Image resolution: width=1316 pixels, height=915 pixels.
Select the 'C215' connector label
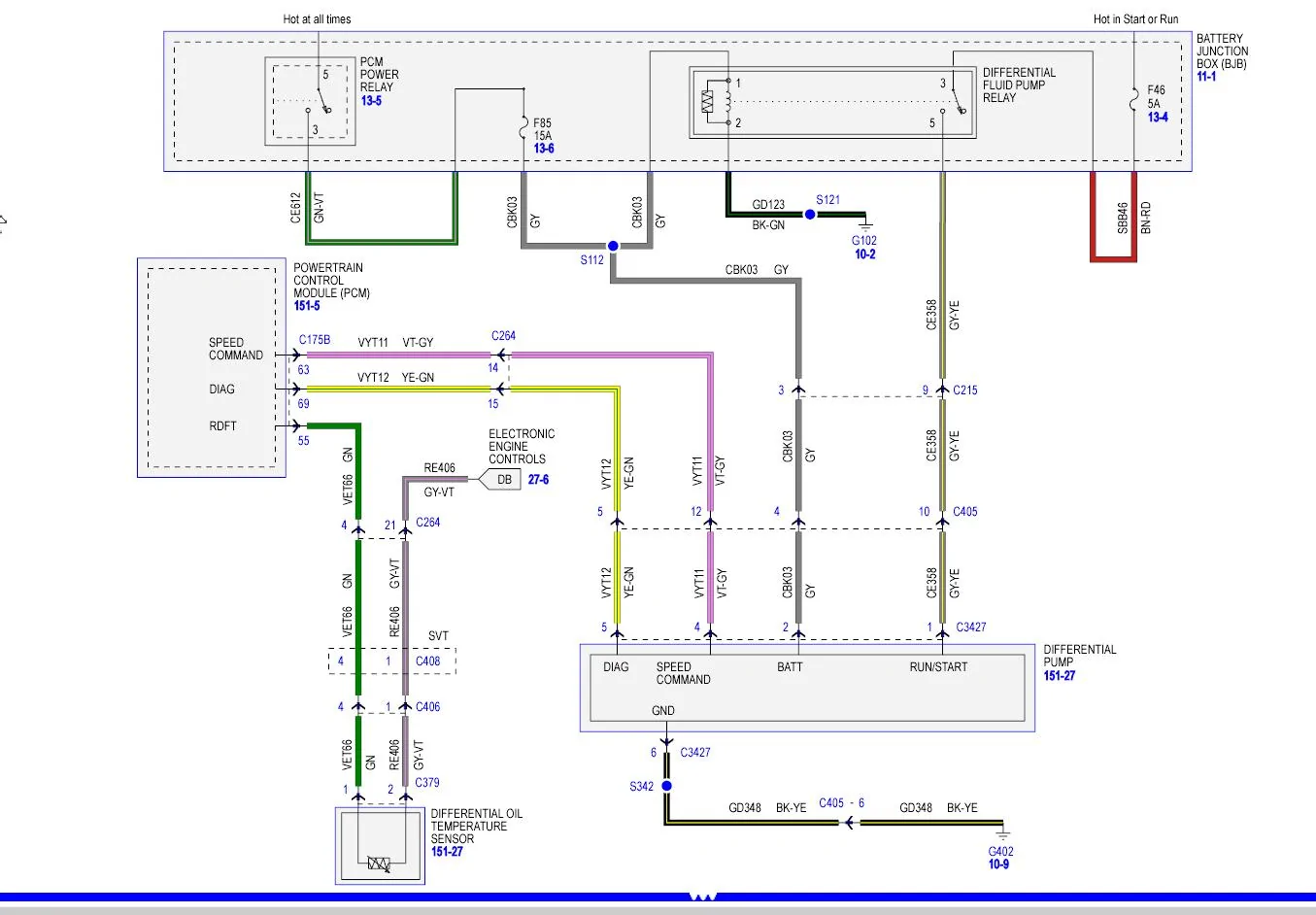964,390
